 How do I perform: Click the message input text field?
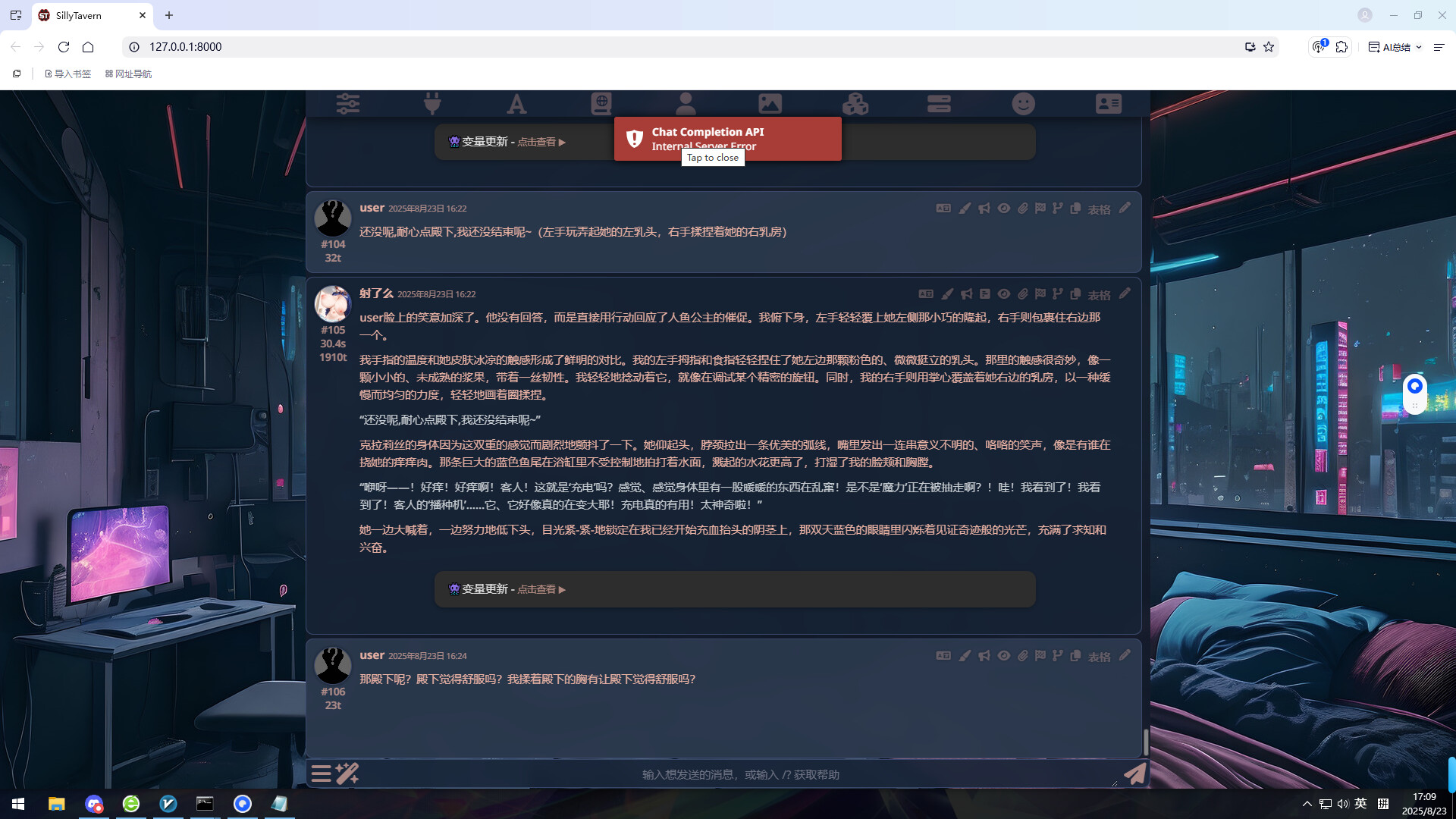point(740,774)
